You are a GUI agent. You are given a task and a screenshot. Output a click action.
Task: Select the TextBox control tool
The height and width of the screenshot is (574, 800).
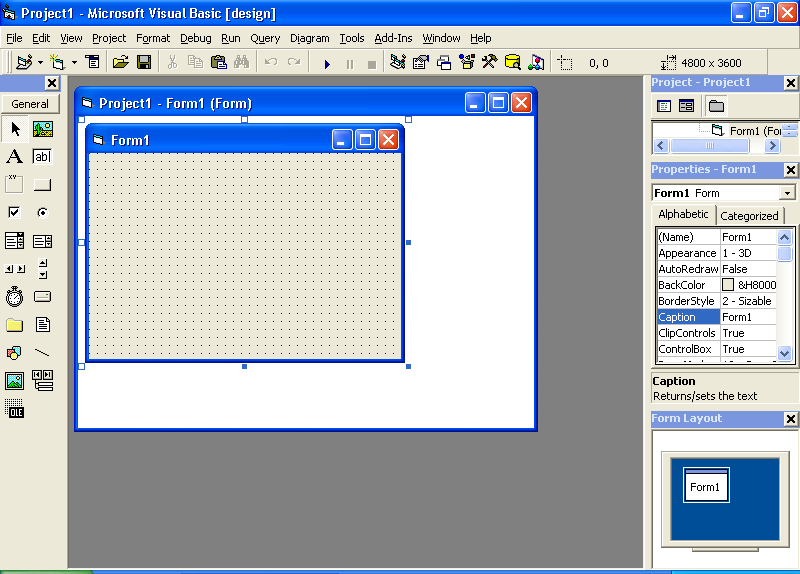[x=43, y=156]
